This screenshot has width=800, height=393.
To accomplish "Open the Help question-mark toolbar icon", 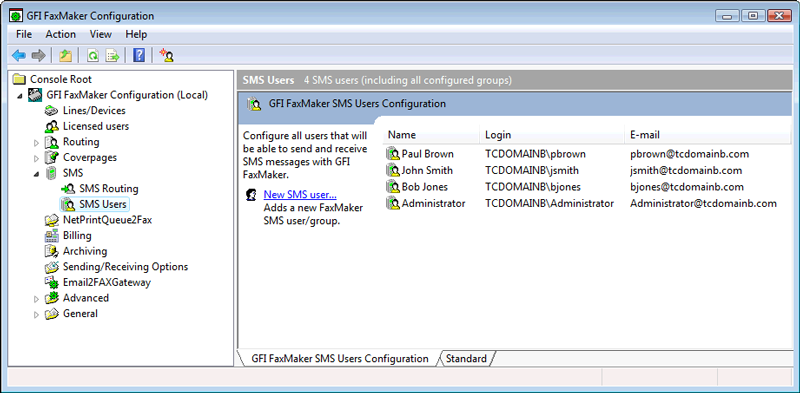I will [139, 55].
